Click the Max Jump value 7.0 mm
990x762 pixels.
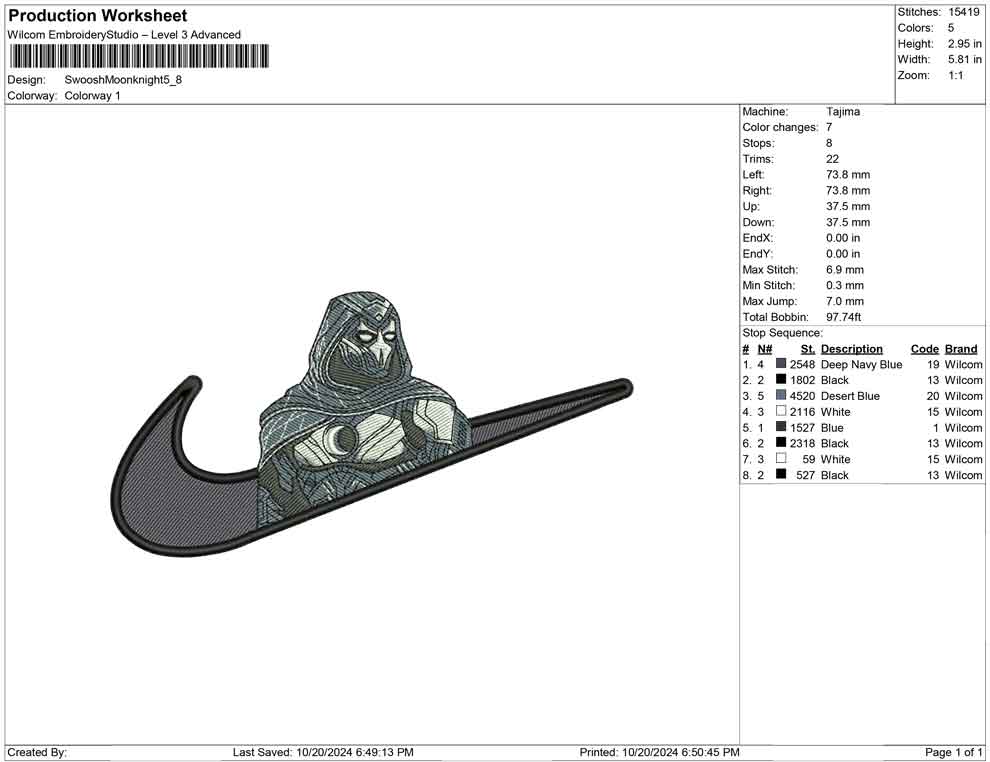click(x=845, y=301)
